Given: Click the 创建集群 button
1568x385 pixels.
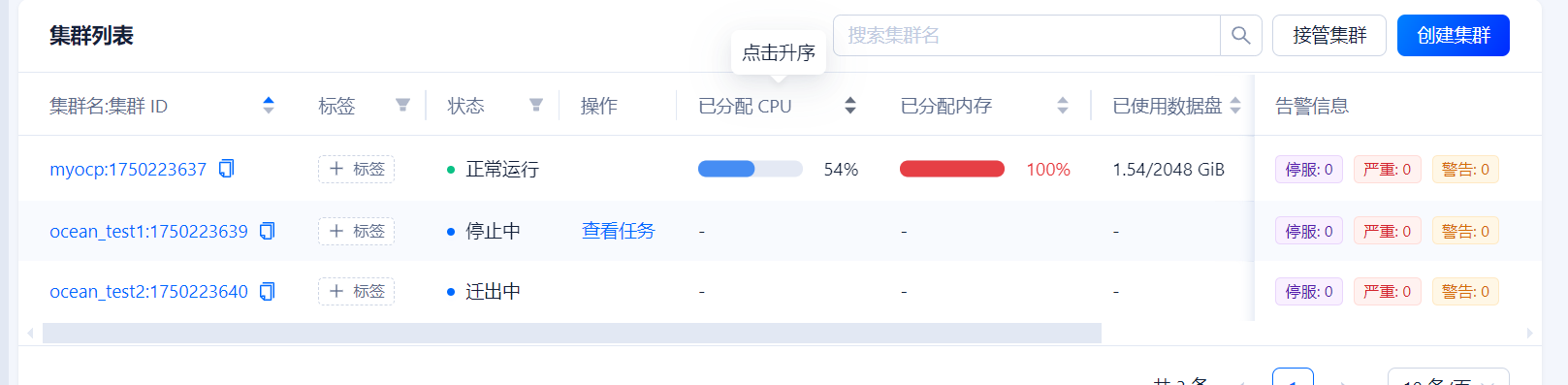Looking at the screenshot, I should pos(1453,36).
